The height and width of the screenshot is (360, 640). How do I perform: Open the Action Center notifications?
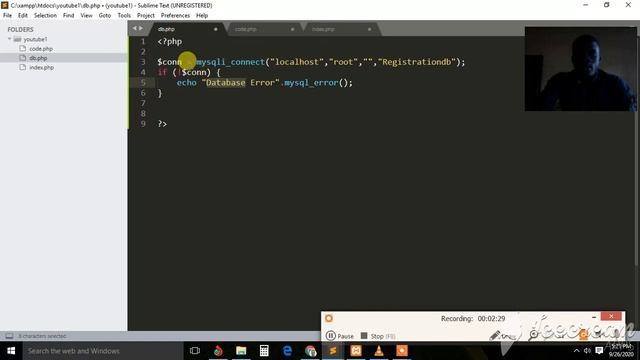599,351
